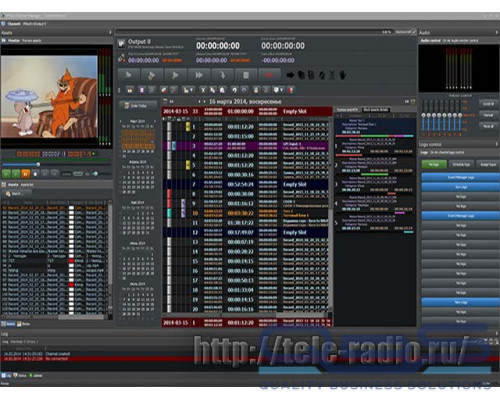Select the purple highlighted playlist row 3

coord(247,146)
